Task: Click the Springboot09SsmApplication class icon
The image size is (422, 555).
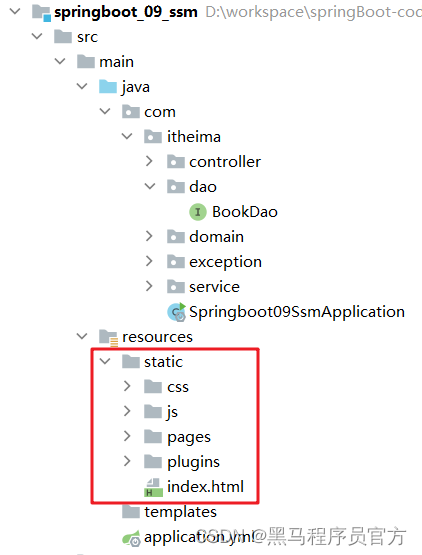Action: (x=176, y=312)
